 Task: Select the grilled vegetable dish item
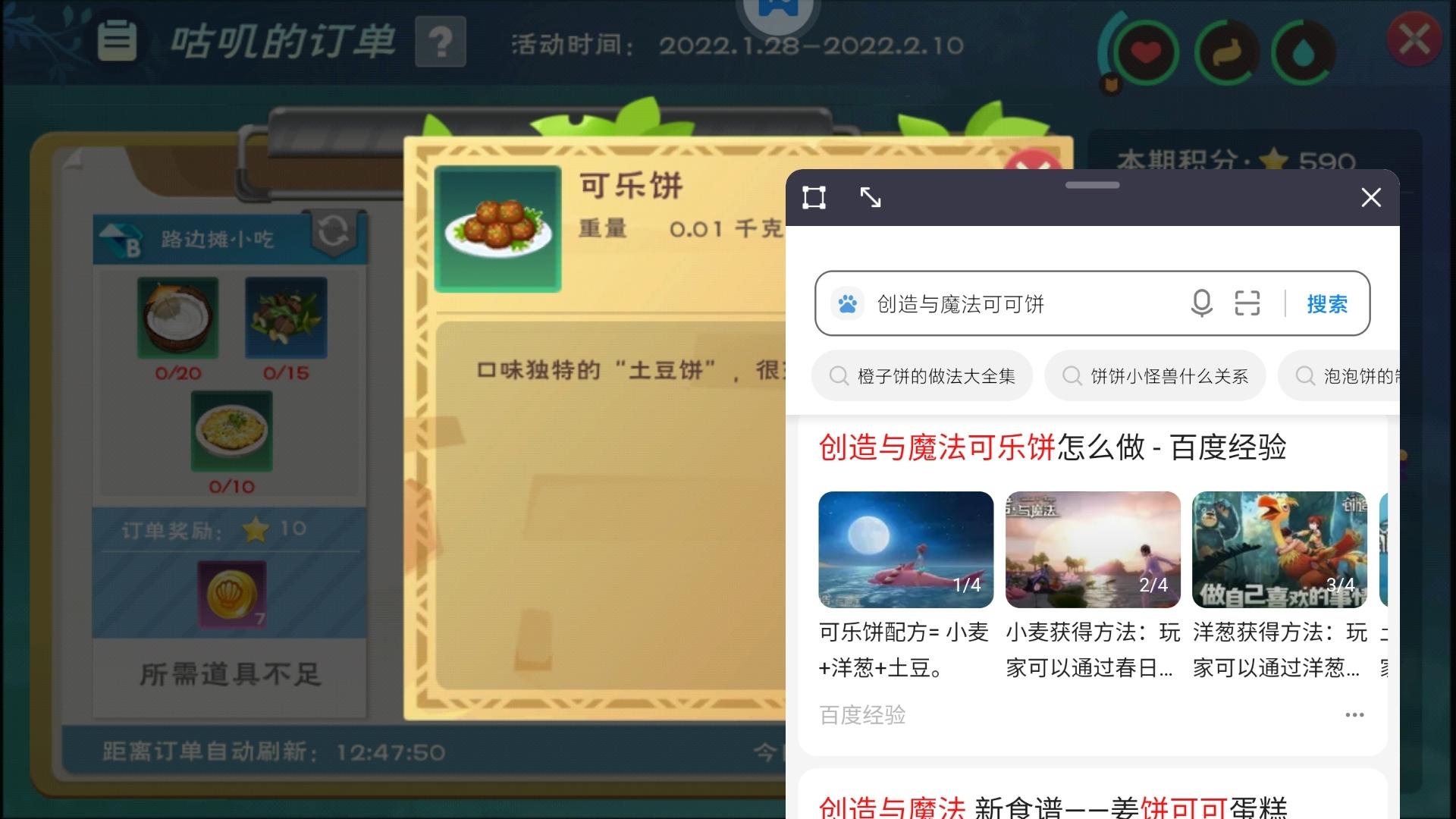click(286, 318)
